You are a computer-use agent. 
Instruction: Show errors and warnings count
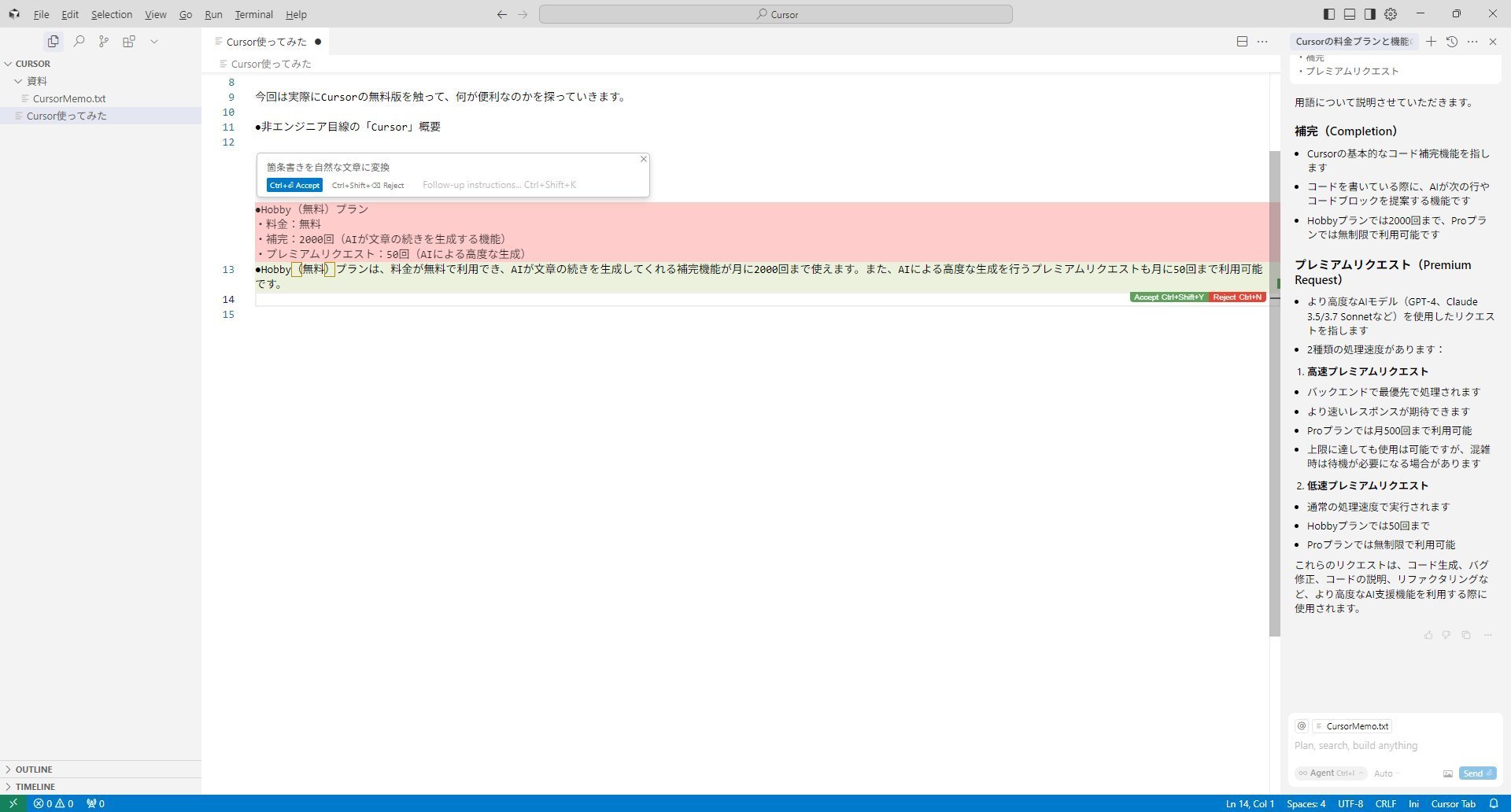coord(54,803)
